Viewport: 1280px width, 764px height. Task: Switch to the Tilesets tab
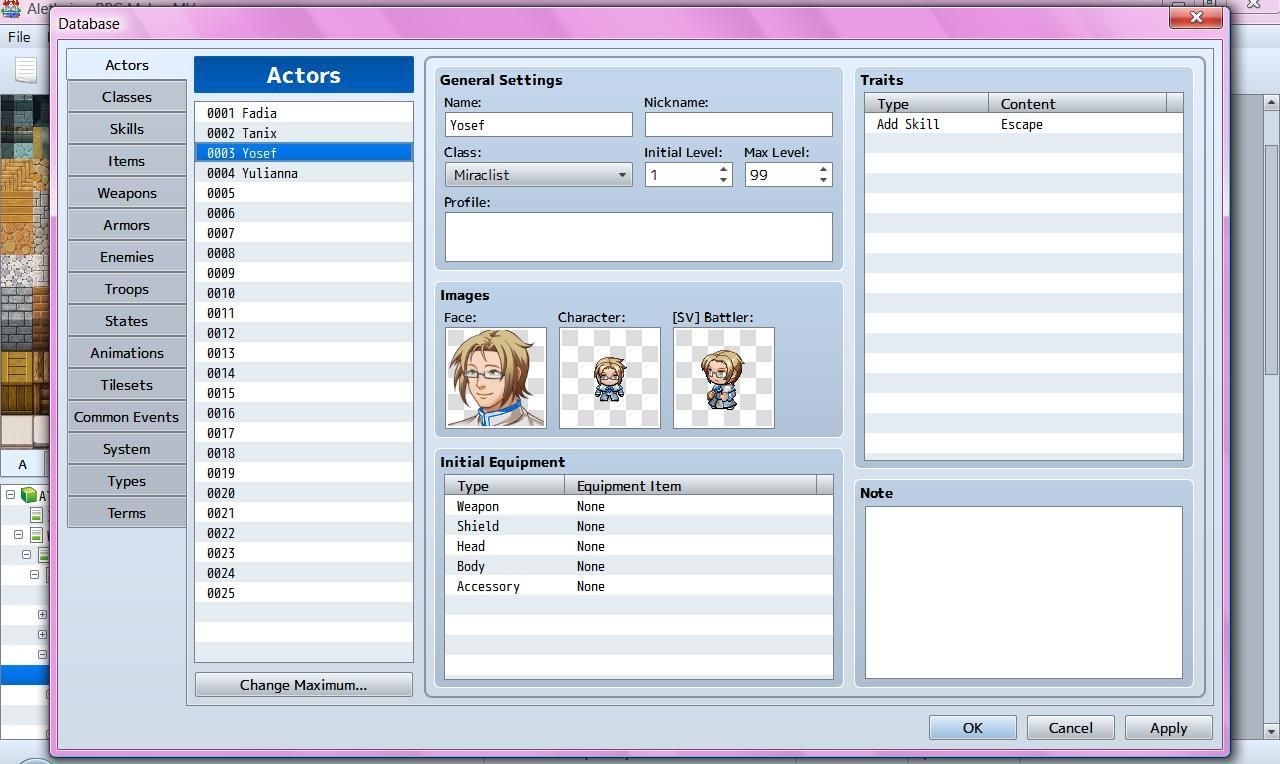point(127,385)
